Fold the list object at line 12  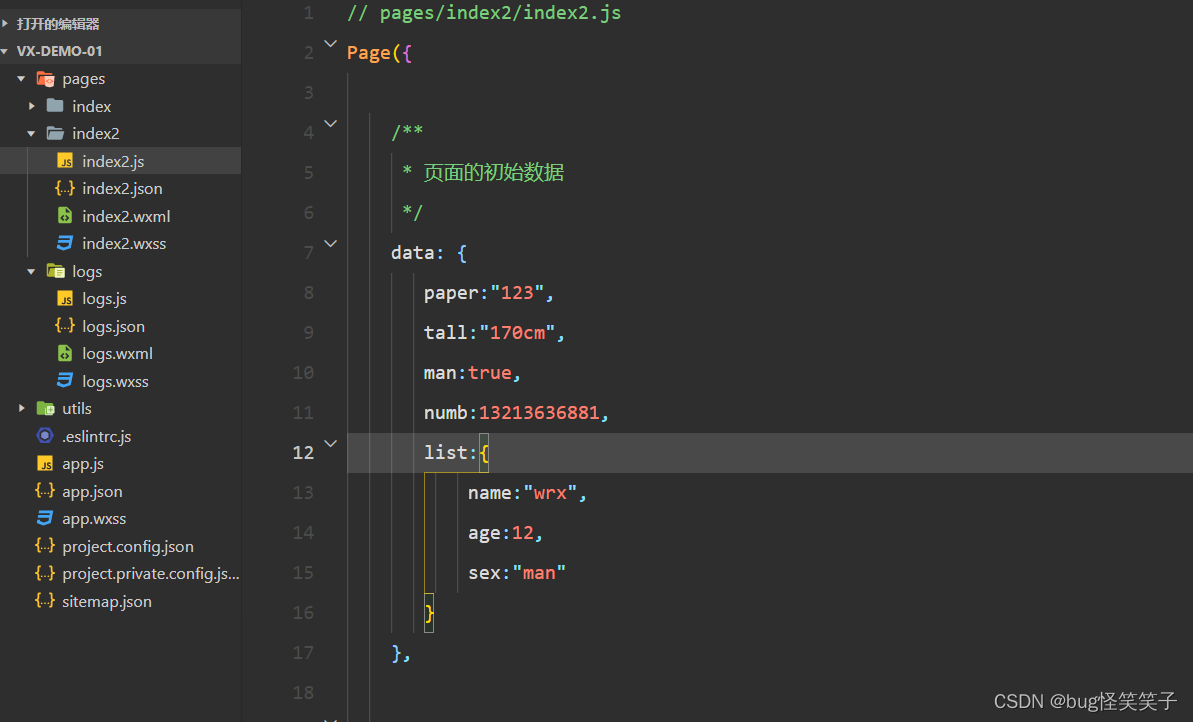pyautogui.click(x=330, y=443)
